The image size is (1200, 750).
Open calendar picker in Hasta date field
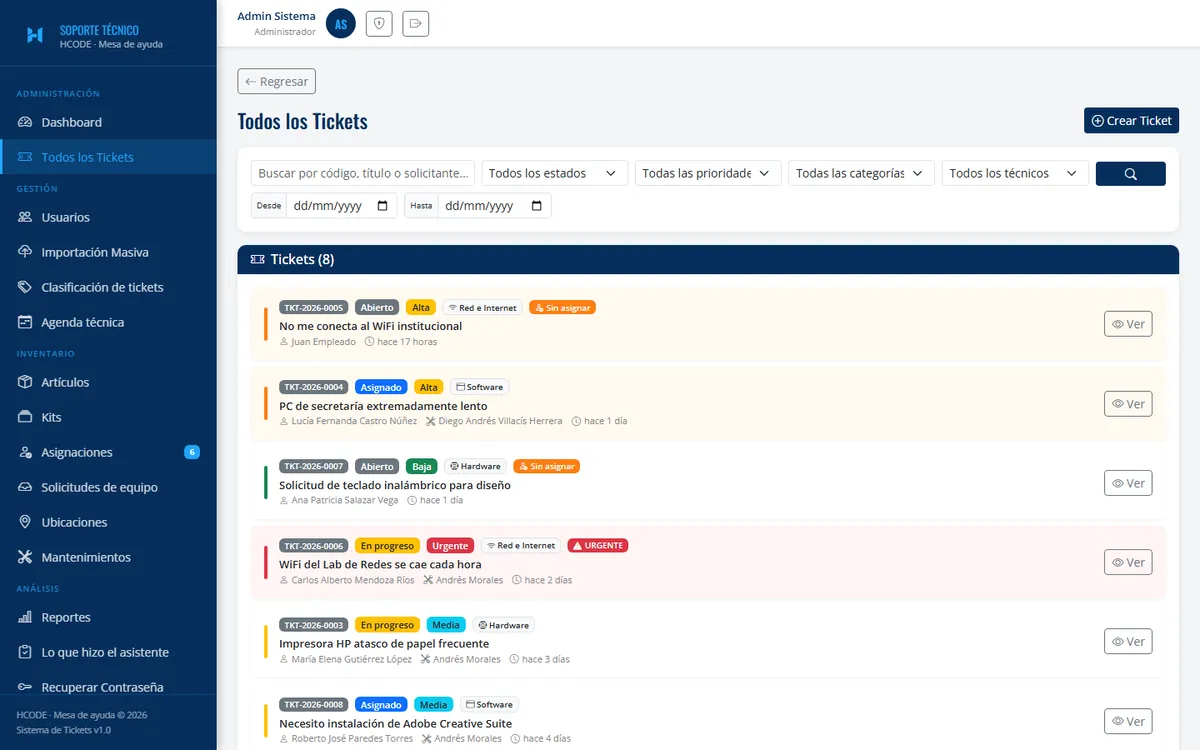537,206
